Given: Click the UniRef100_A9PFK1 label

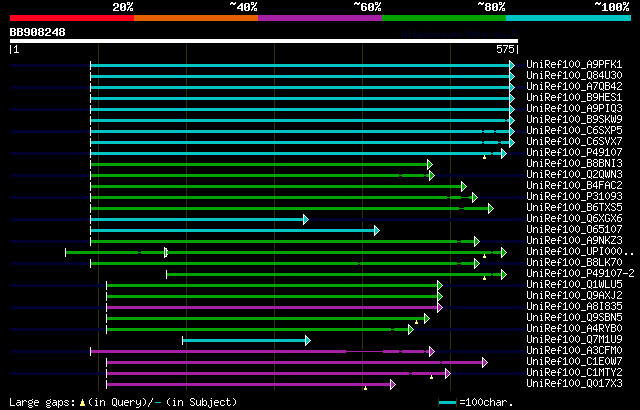Looking at the screenshot, I should click(574, 64).
